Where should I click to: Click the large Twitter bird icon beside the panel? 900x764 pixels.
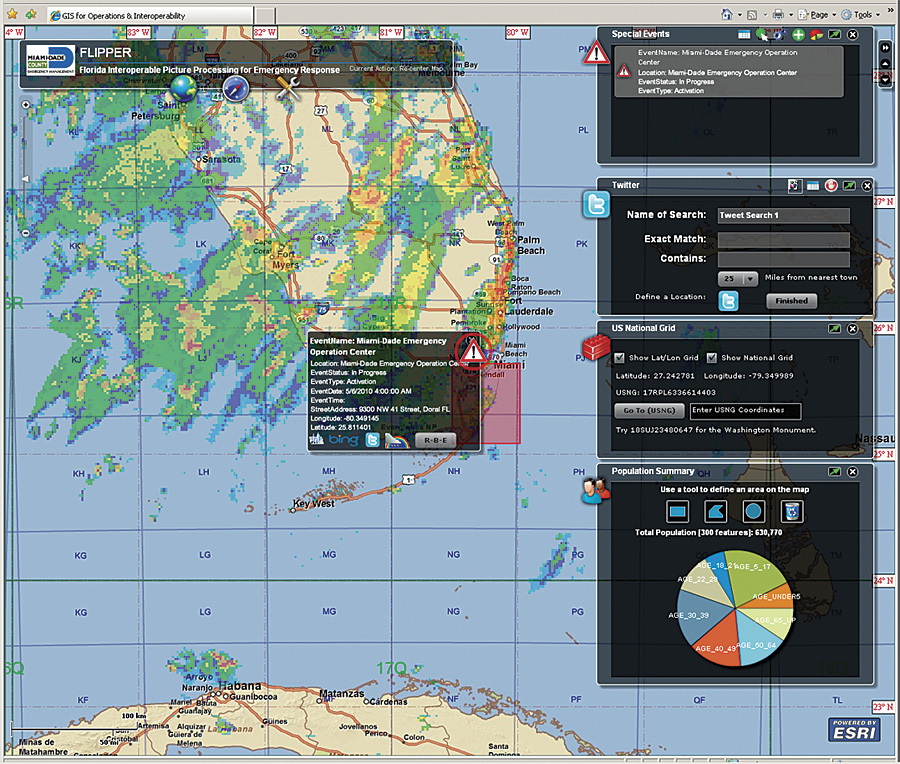596,205
